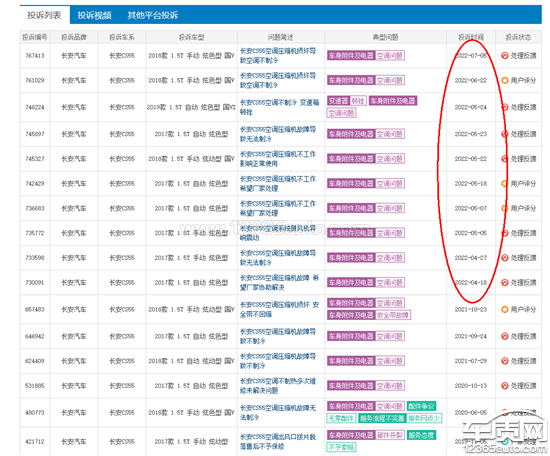The image size is (550, 456).
Task: Click the red status icon for complaint 767413
Action: 504,55
